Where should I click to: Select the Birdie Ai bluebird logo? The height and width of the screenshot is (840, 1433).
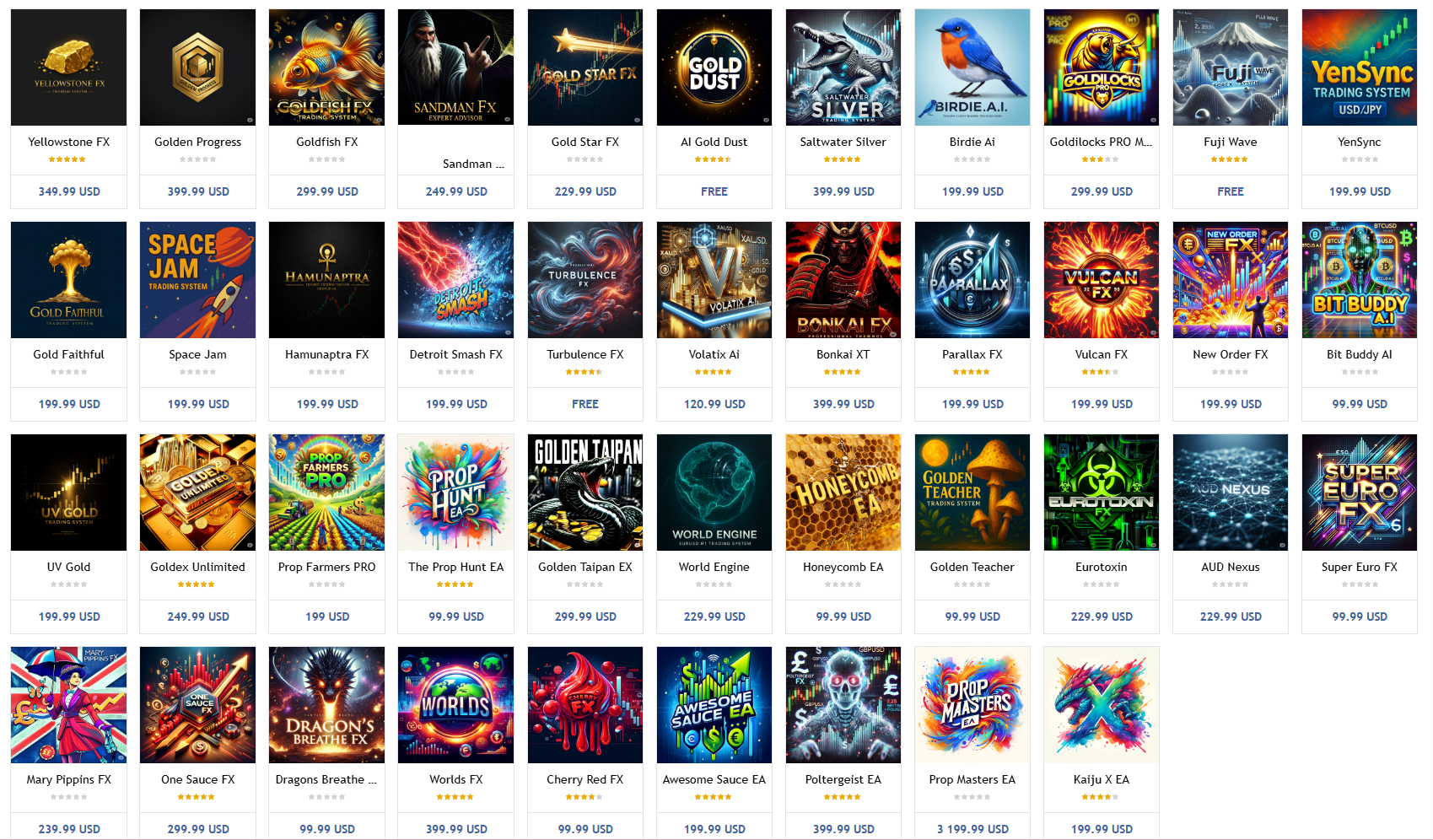coord(972,67)
